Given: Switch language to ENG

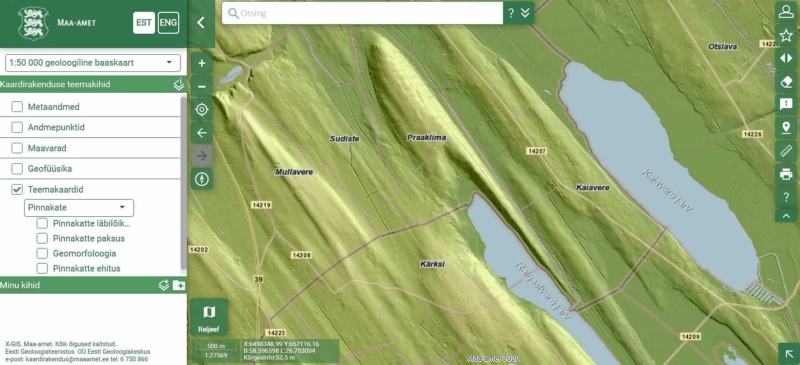Looking at the screenshot, I should [168, 23].
